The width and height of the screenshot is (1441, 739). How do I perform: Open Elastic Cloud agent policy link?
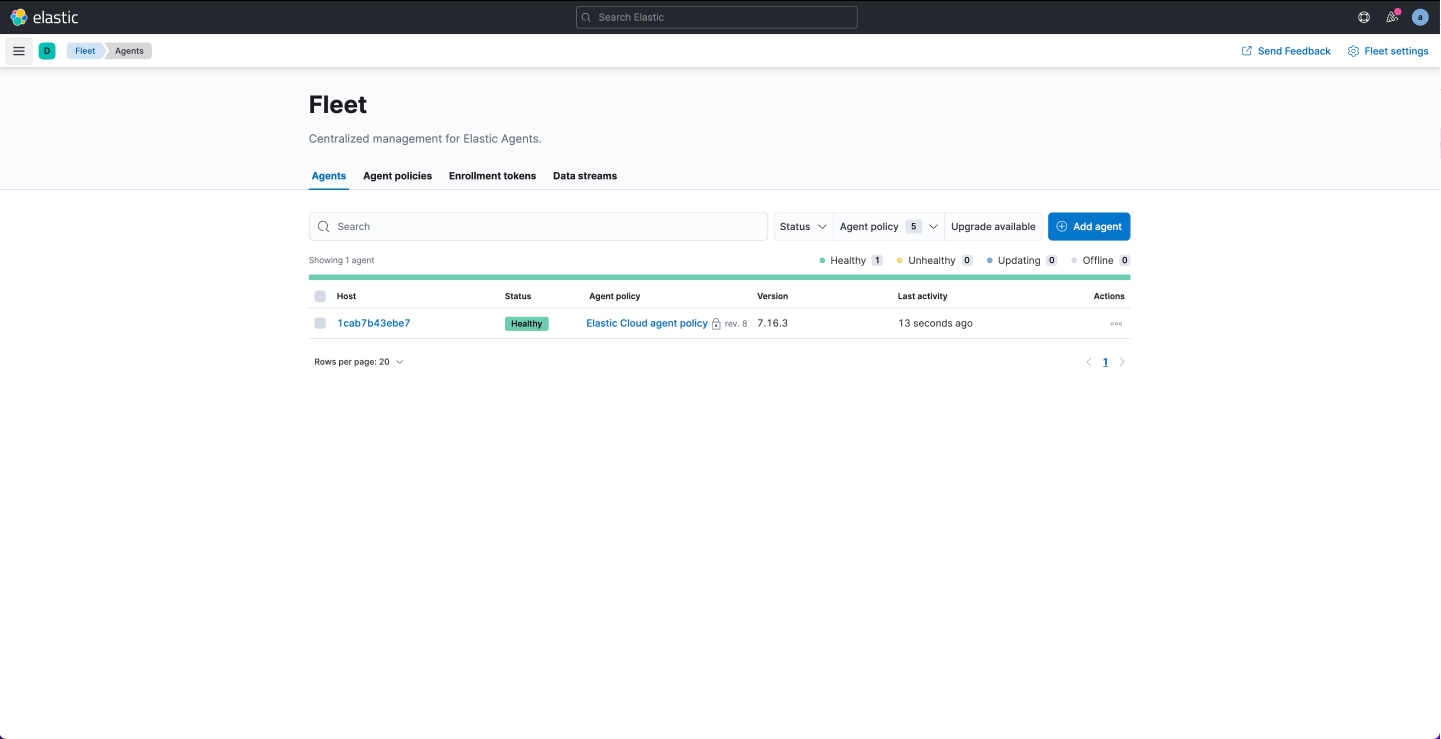647,323
